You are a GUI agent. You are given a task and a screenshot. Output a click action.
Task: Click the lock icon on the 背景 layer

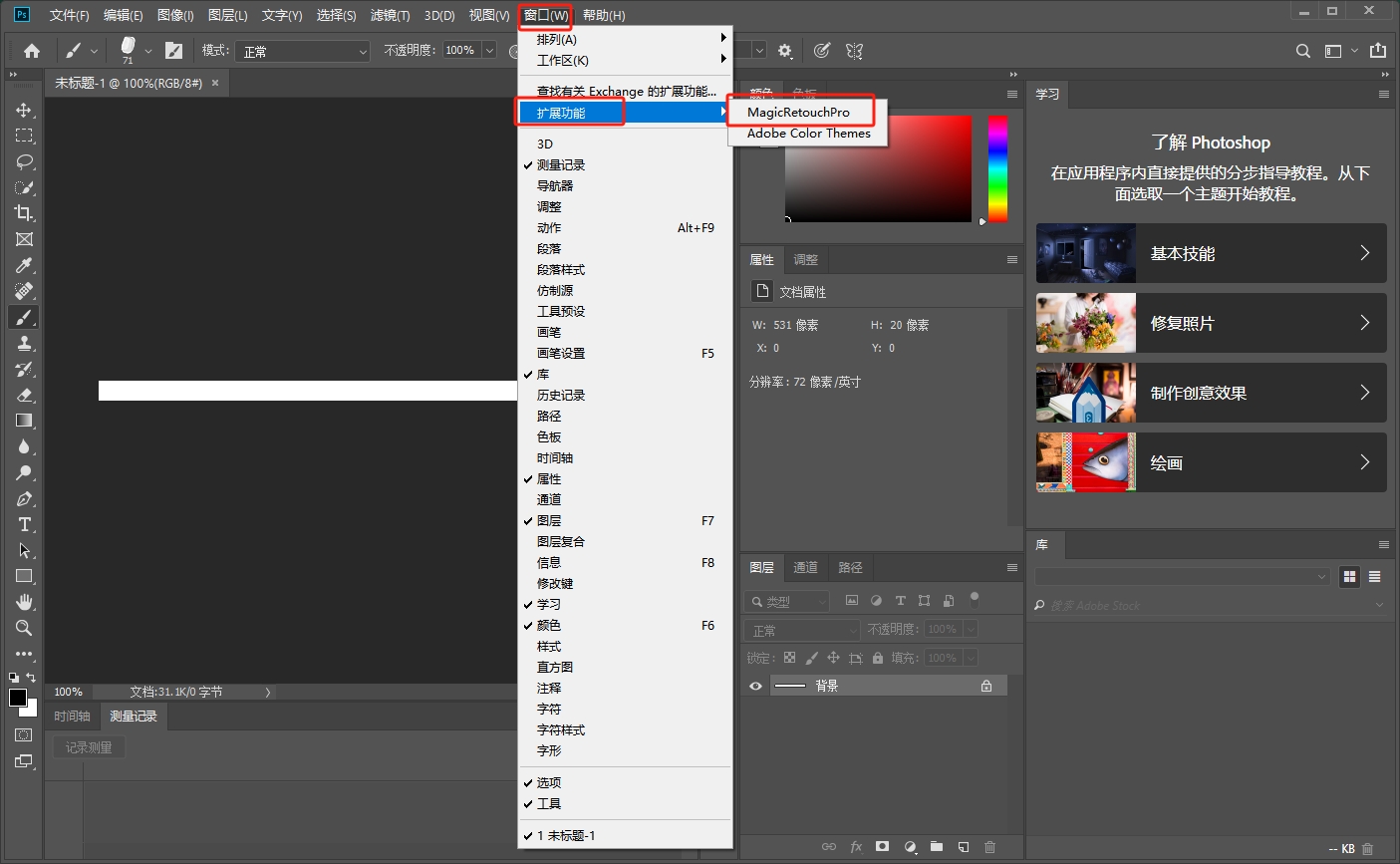(986, 685)
